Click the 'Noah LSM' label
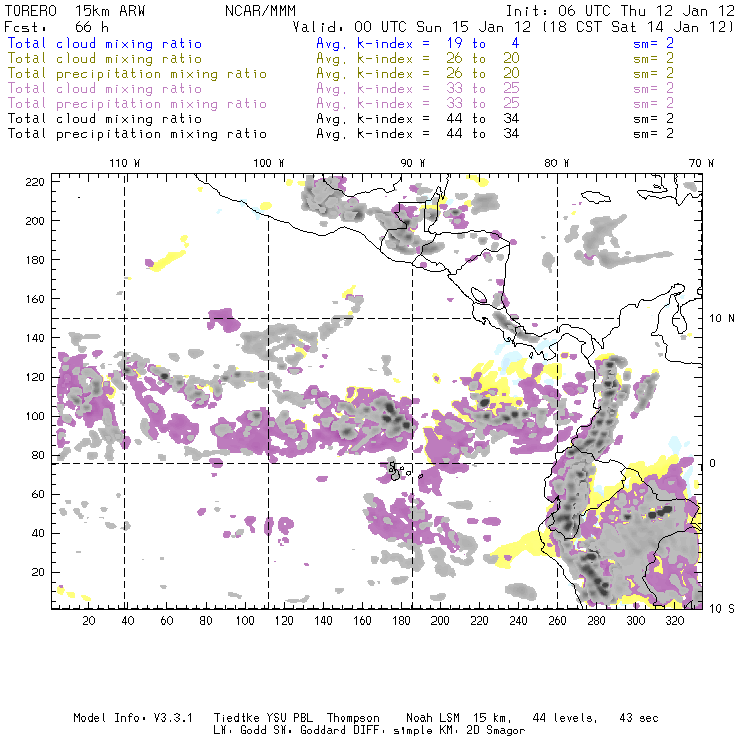Screen dimensions: 740x740 tap(433, 718)
